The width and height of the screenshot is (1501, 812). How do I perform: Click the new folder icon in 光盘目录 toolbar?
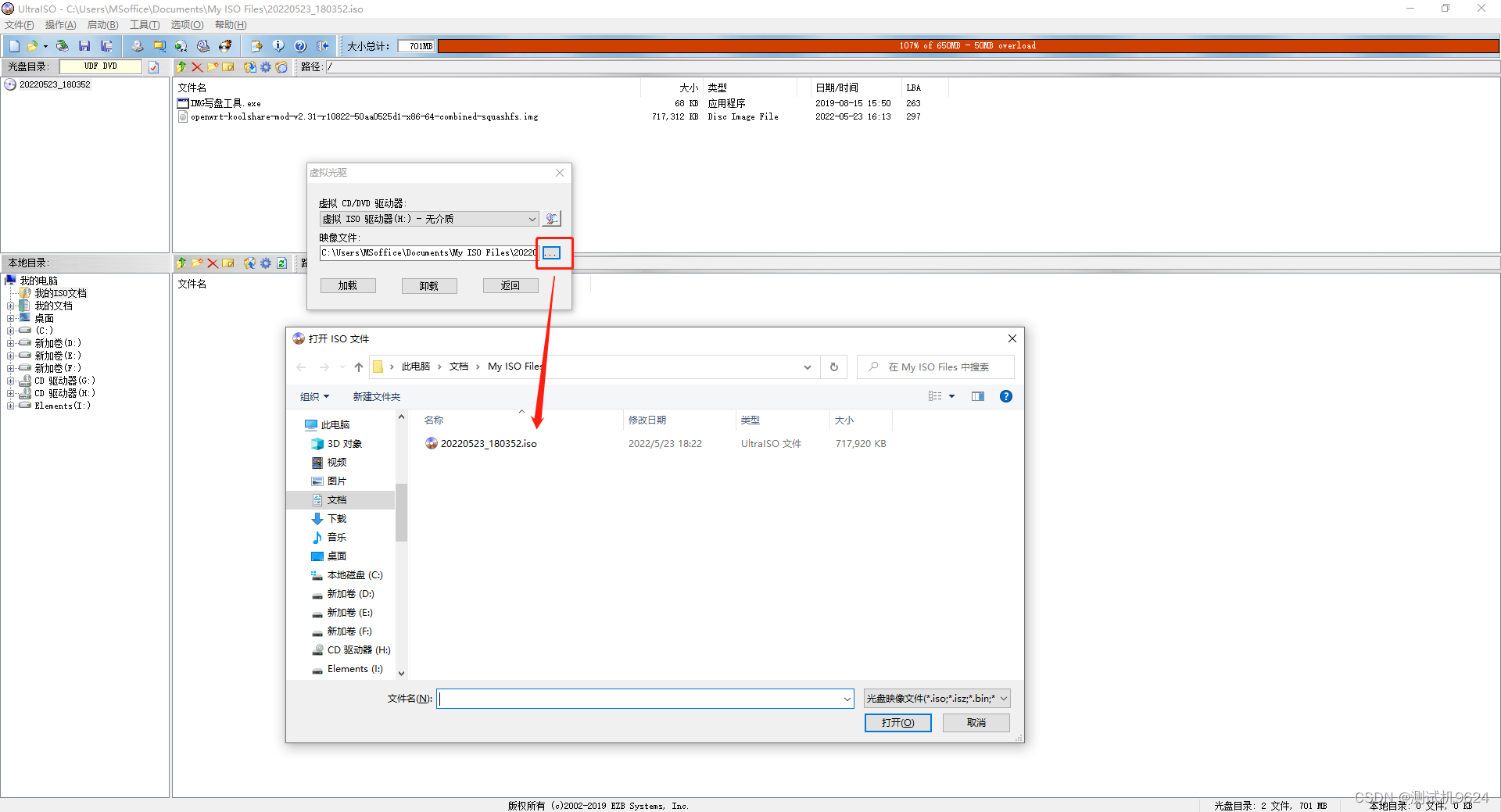213,67
